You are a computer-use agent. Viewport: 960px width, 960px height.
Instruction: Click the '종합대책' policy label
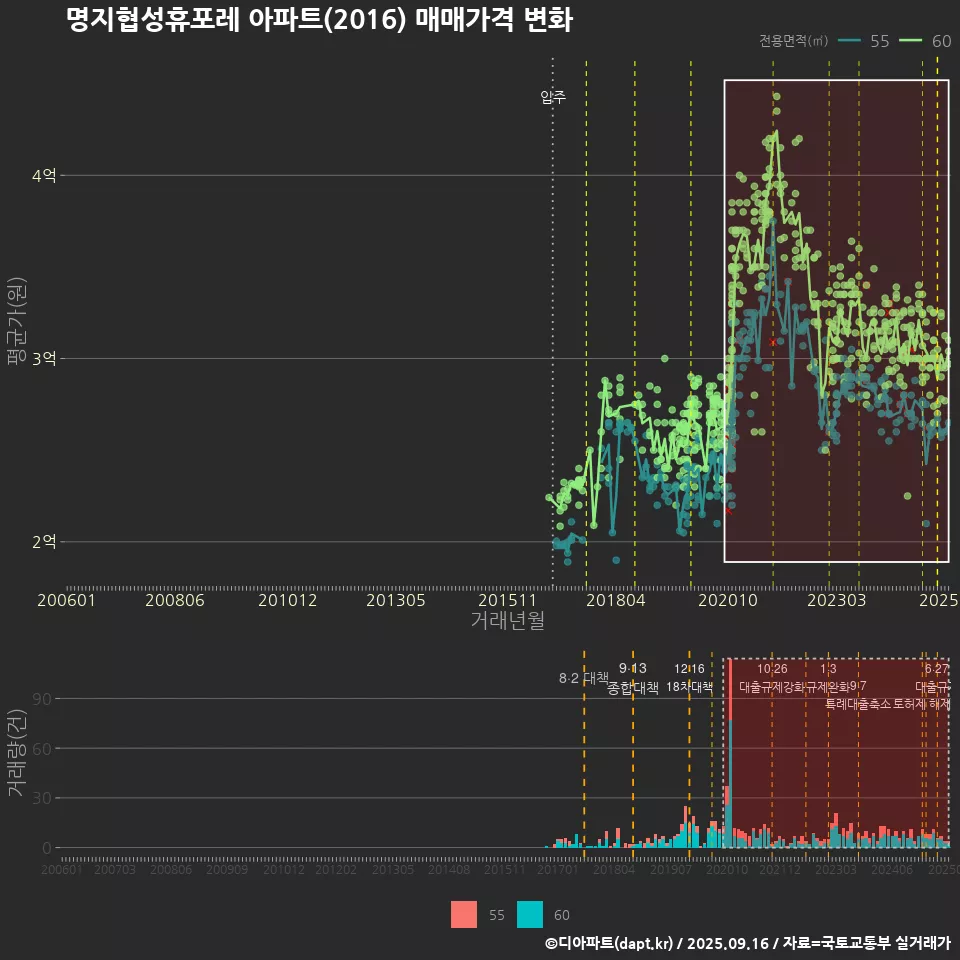click(632, 688)
